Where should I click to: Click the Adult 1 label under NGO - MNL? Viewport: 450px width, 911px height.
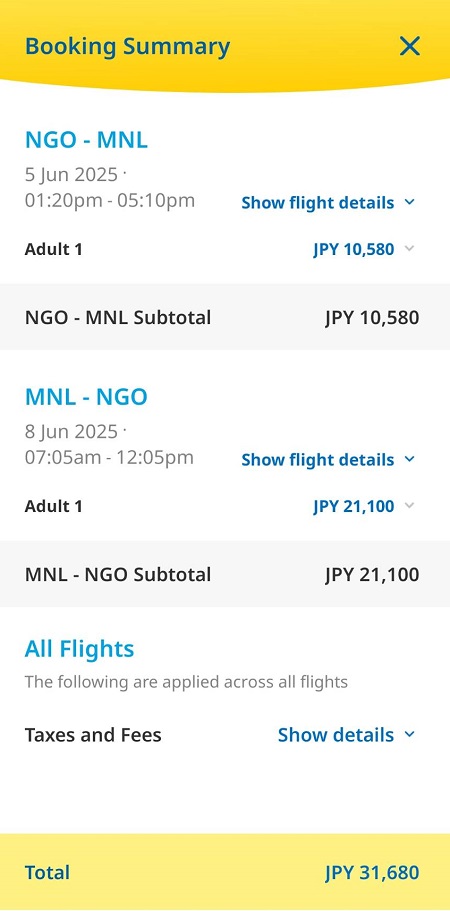click(x=53, y=249)
